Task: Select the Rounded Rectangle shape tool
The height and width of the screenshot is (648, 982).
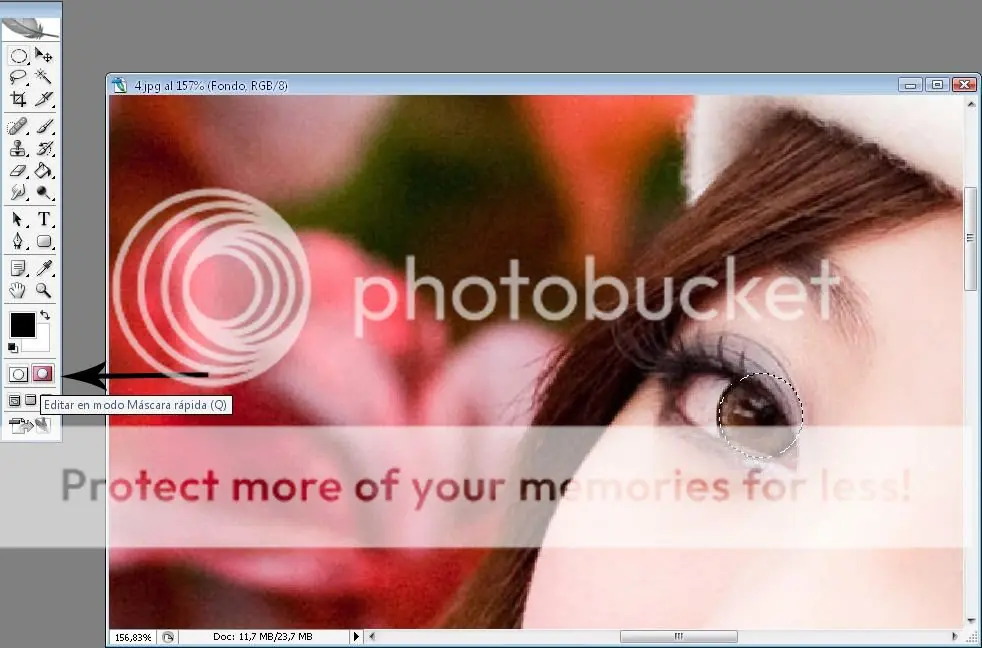Action: coord(43,241)
